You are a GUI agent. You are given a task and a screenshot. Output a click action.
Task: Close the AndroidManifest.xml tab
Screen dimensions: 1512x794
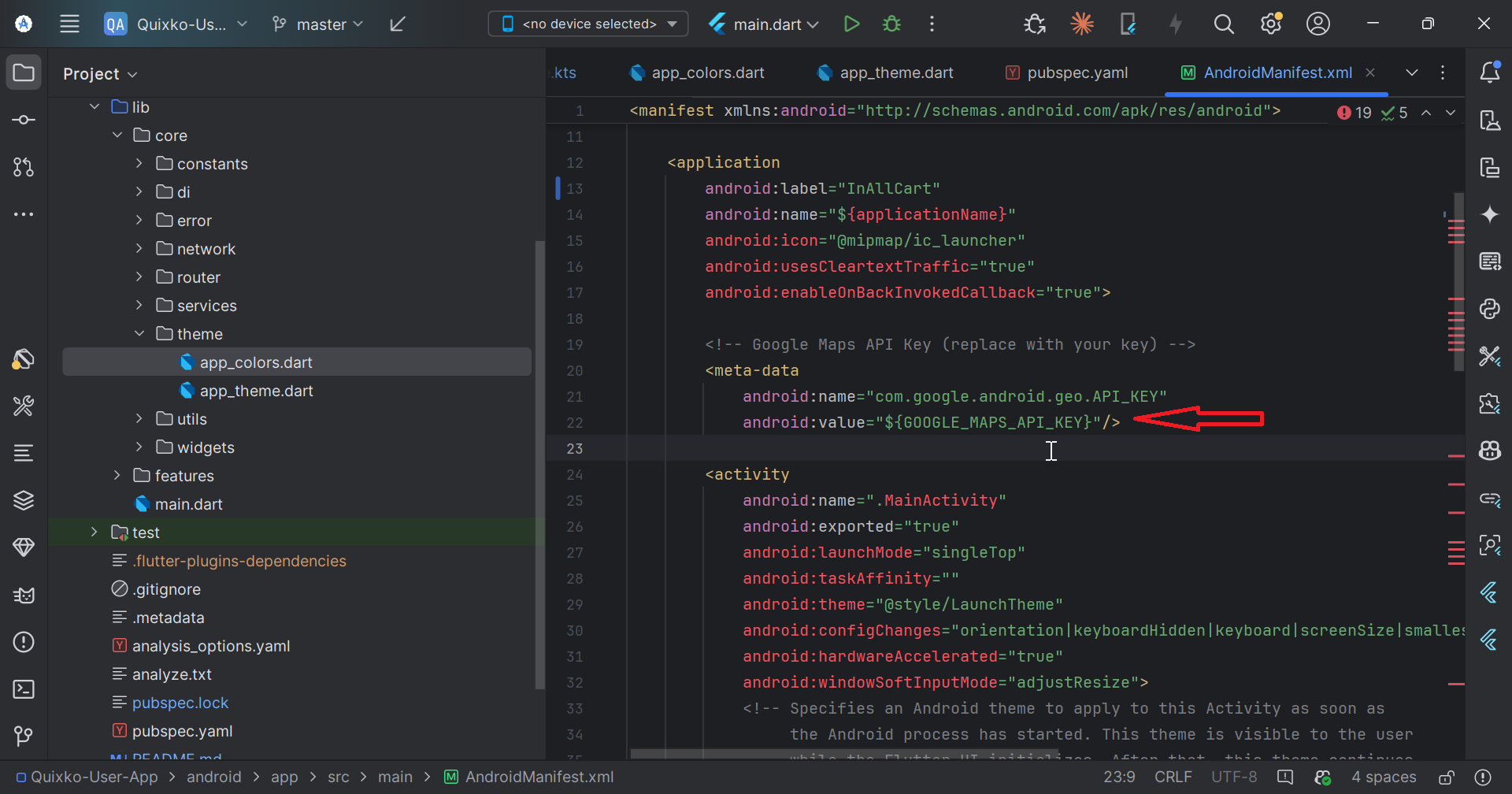1370,72
